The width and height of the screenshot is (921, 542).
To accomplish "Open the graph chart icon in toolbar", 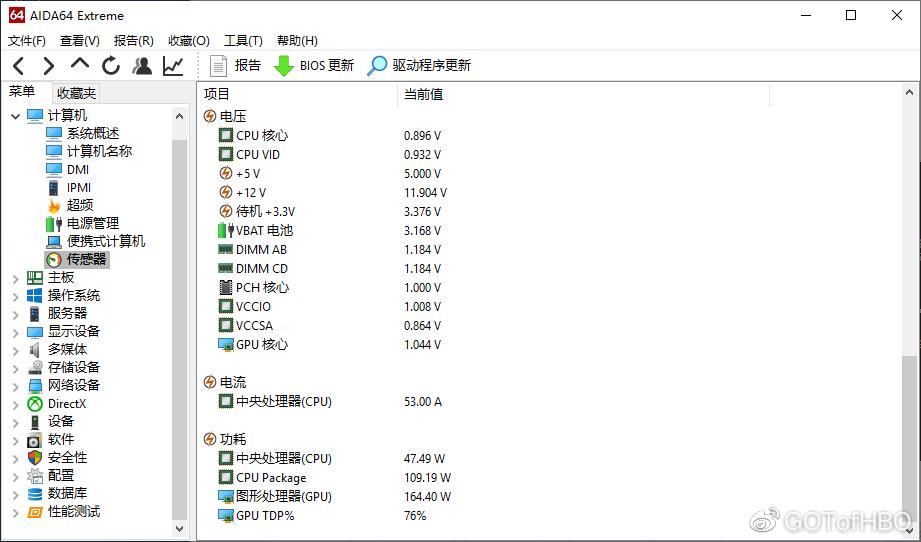I will pyautogui.click(x=173, y=66).
